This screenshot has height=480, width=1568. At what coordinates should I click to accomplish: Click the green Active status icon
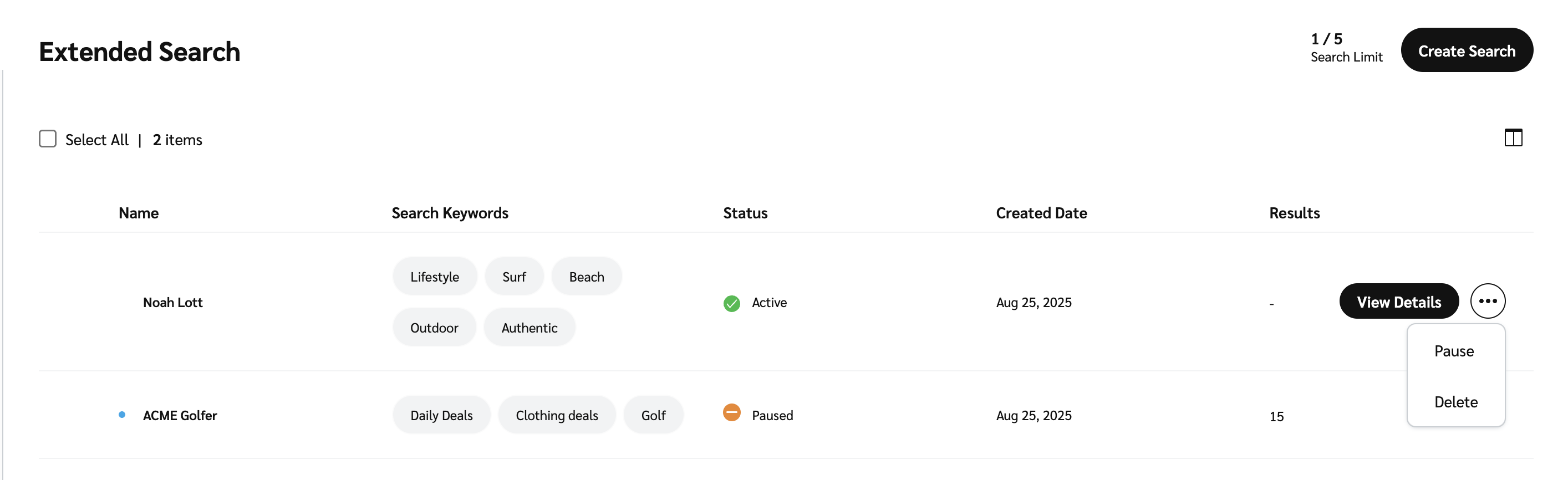[x=731, y=303]
